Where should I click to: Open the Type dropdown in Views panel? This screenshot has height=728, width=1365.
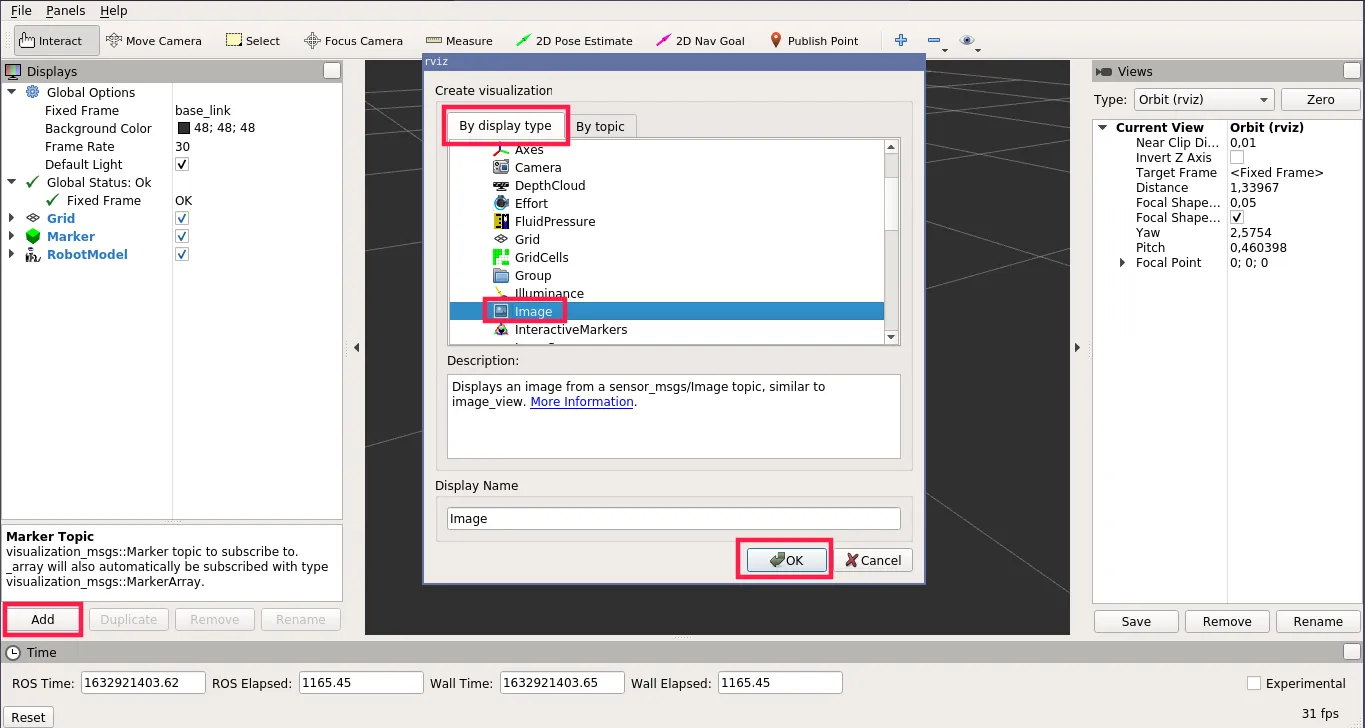[1203, 99]
